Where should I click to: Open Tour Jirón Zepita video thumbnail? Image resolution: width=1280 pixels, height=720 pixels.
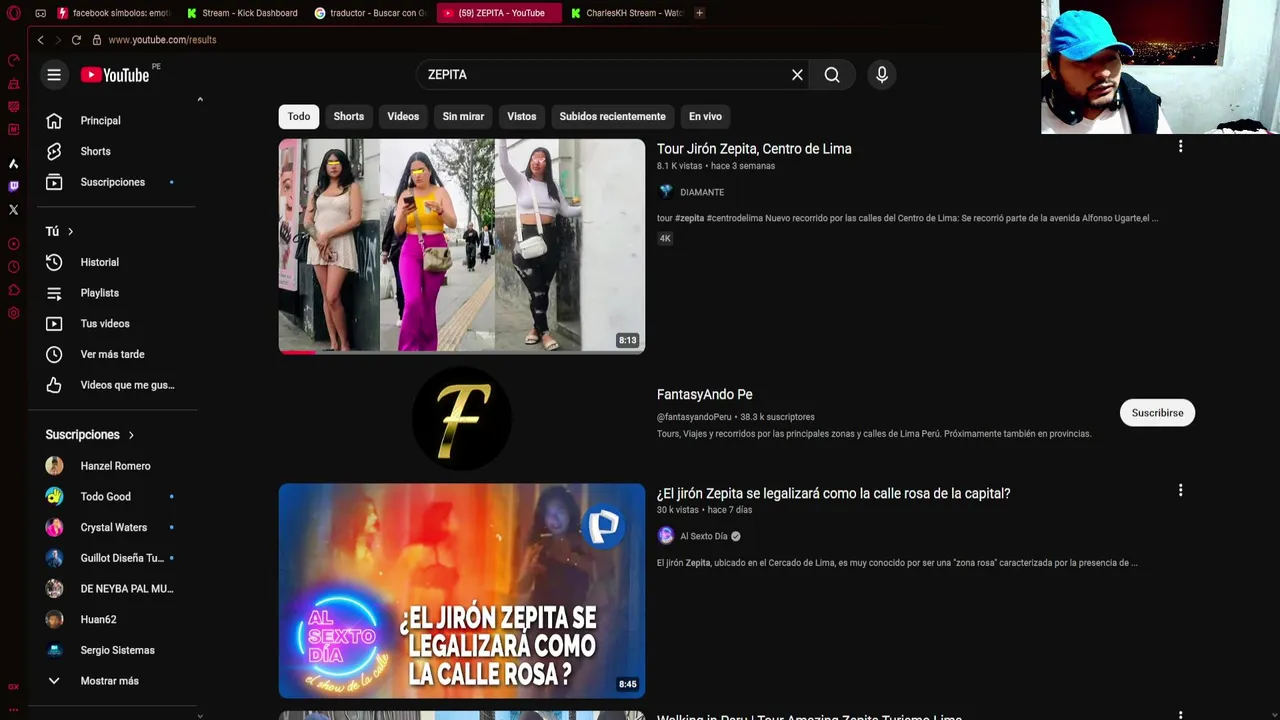tap(462, 246)
